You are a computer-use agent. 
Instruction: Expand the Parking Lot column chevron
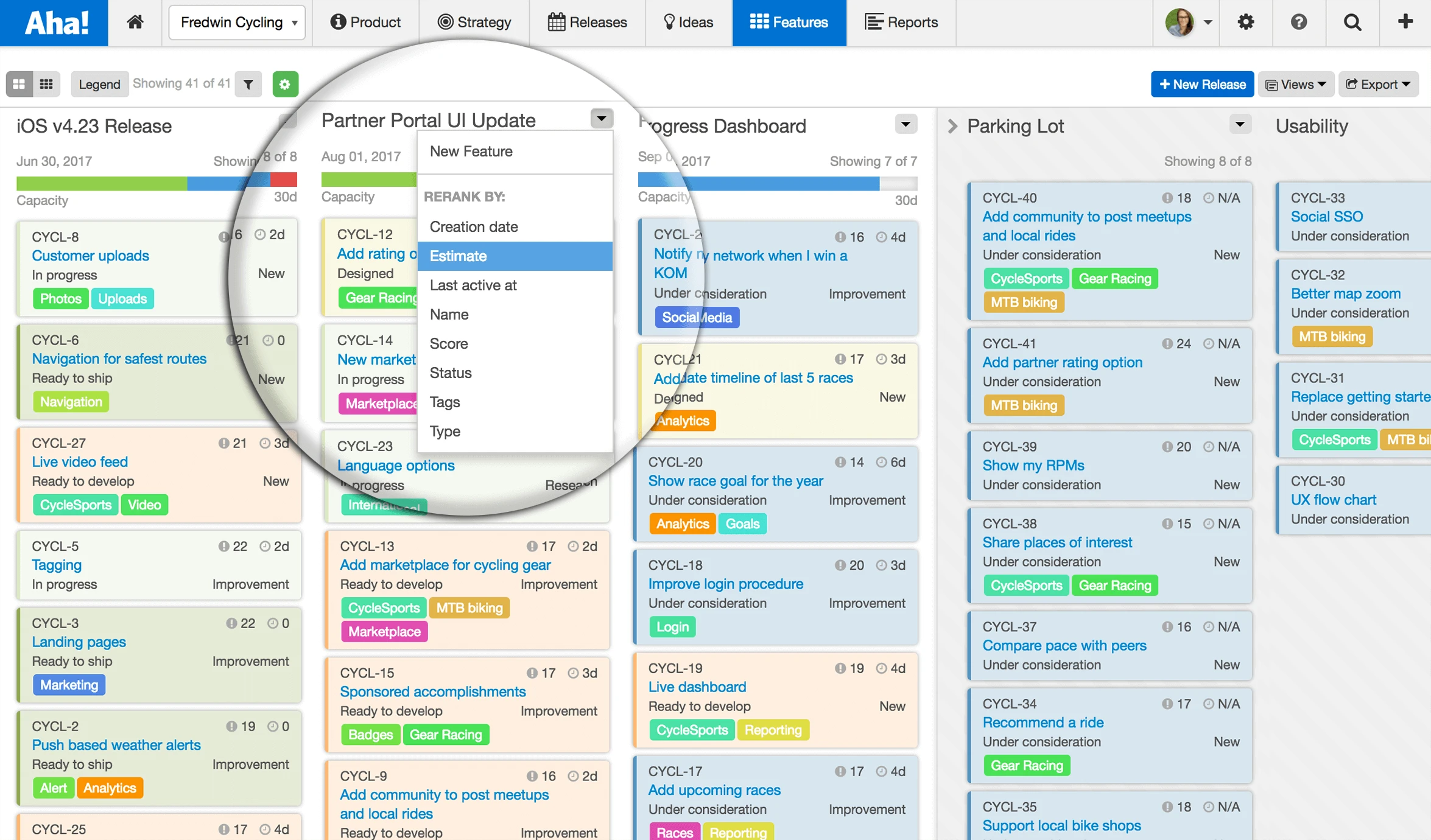coord(952,126)
